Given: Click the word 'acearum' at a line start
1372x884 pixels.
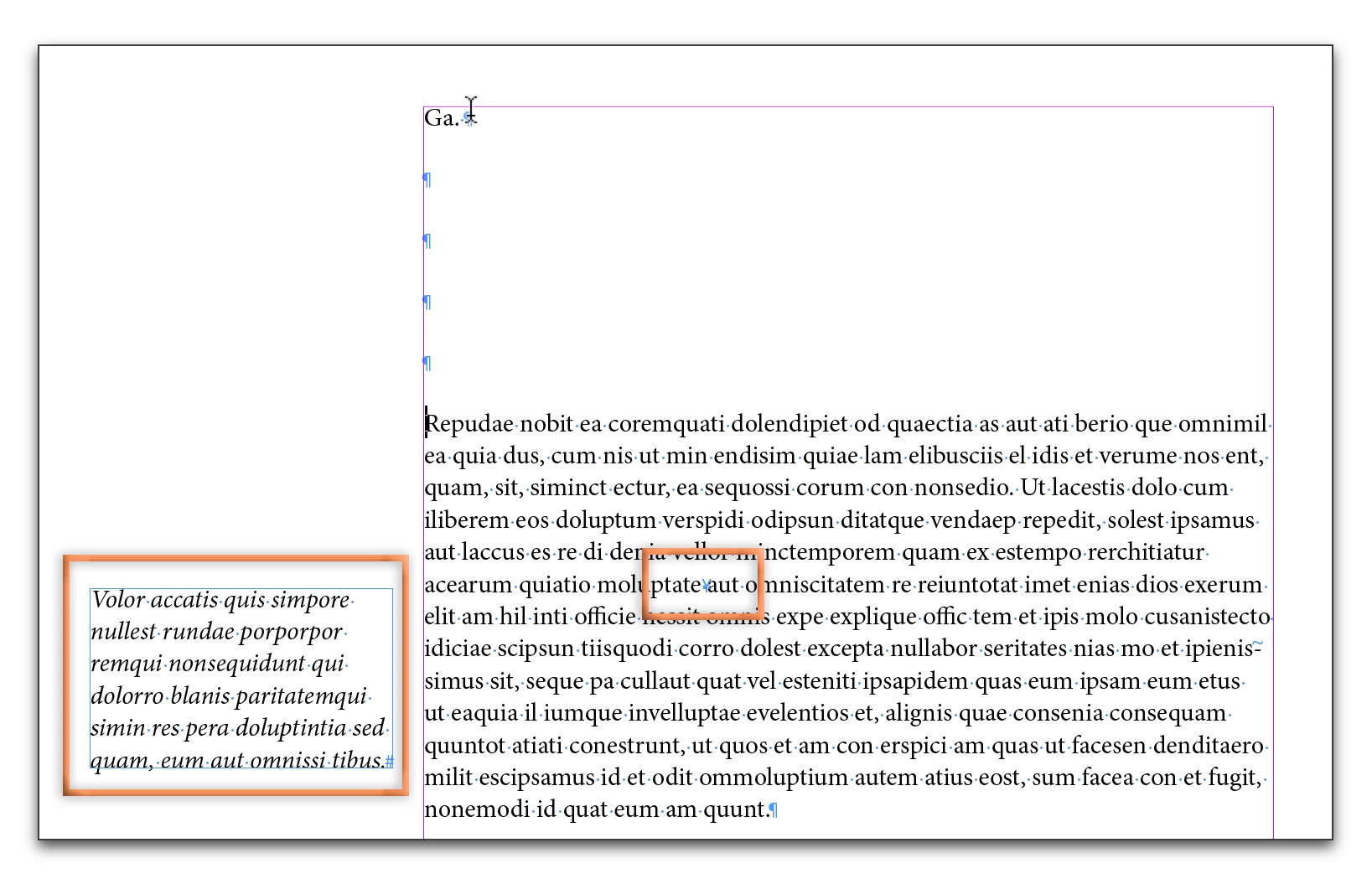Looking at the screenshot, I should pyautogui.click(x=469, y=585).
